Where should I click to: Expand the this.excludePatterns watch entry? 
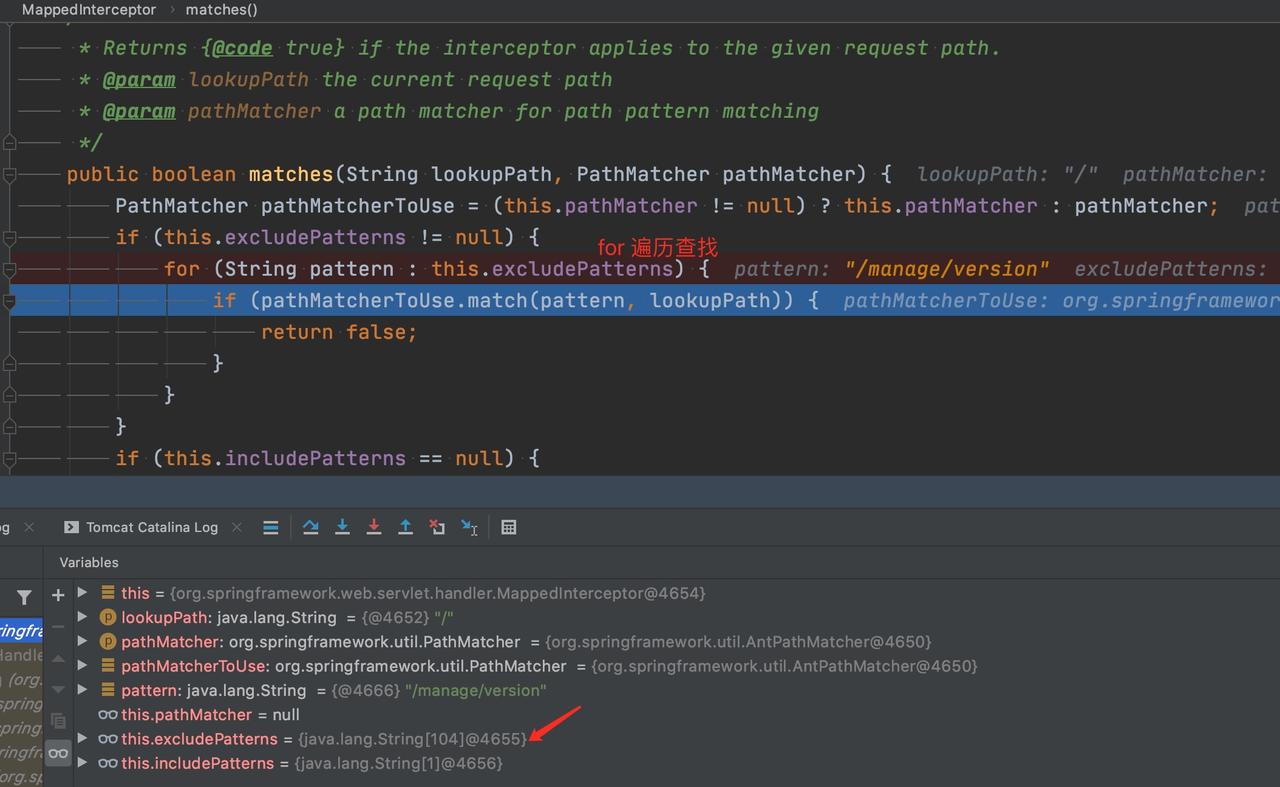point(83,739)
